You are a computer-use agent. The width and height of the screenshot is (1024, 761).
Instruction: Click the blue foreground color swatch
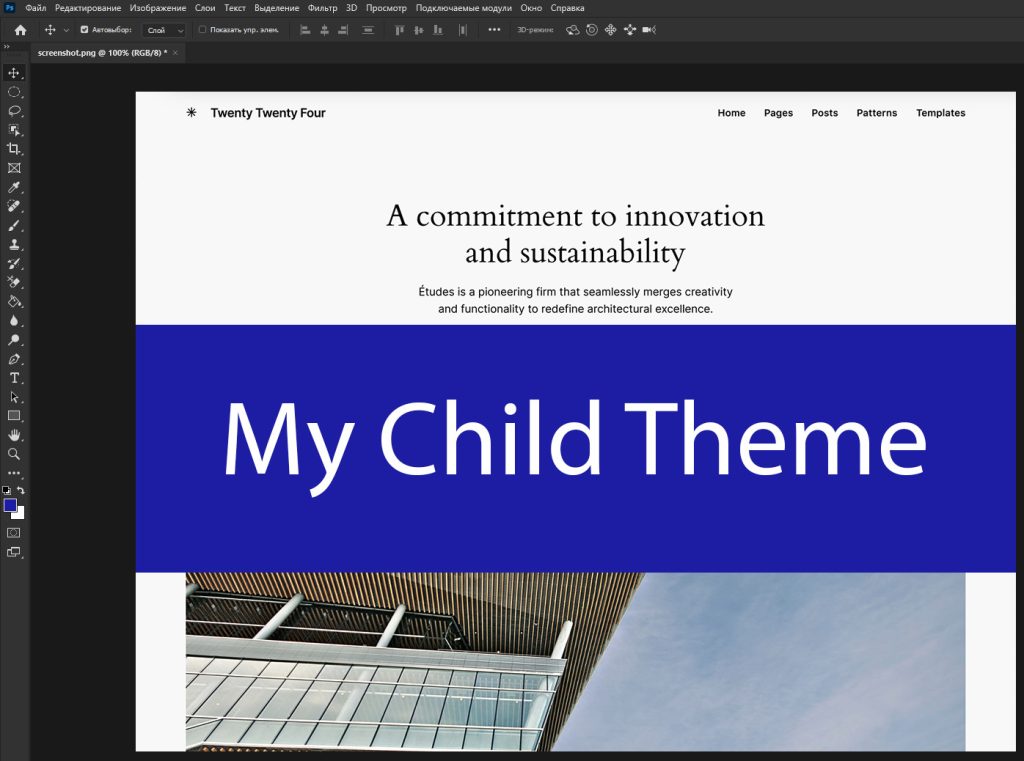coord(11,506)
